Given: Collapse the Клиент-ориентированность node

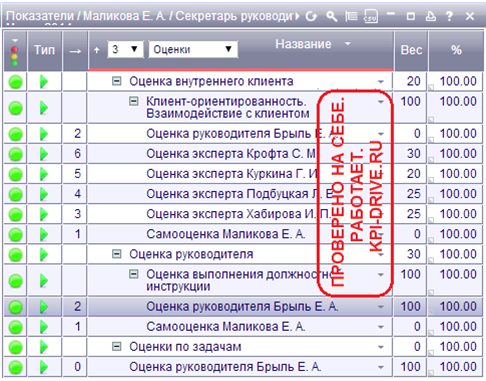Looking at the screenshot, I should tap(134, 101).
